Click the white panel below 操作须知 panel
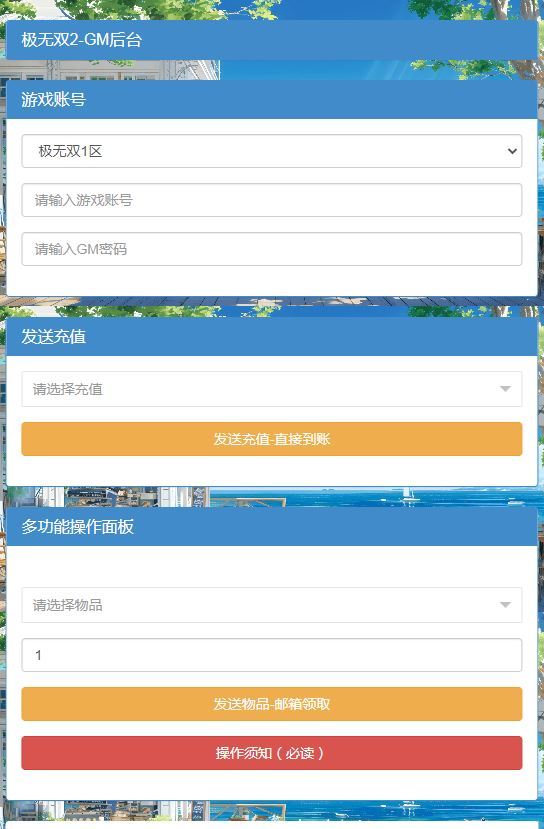Image resolution: width=544 pixels, height=829 pixels. [272, 825]
